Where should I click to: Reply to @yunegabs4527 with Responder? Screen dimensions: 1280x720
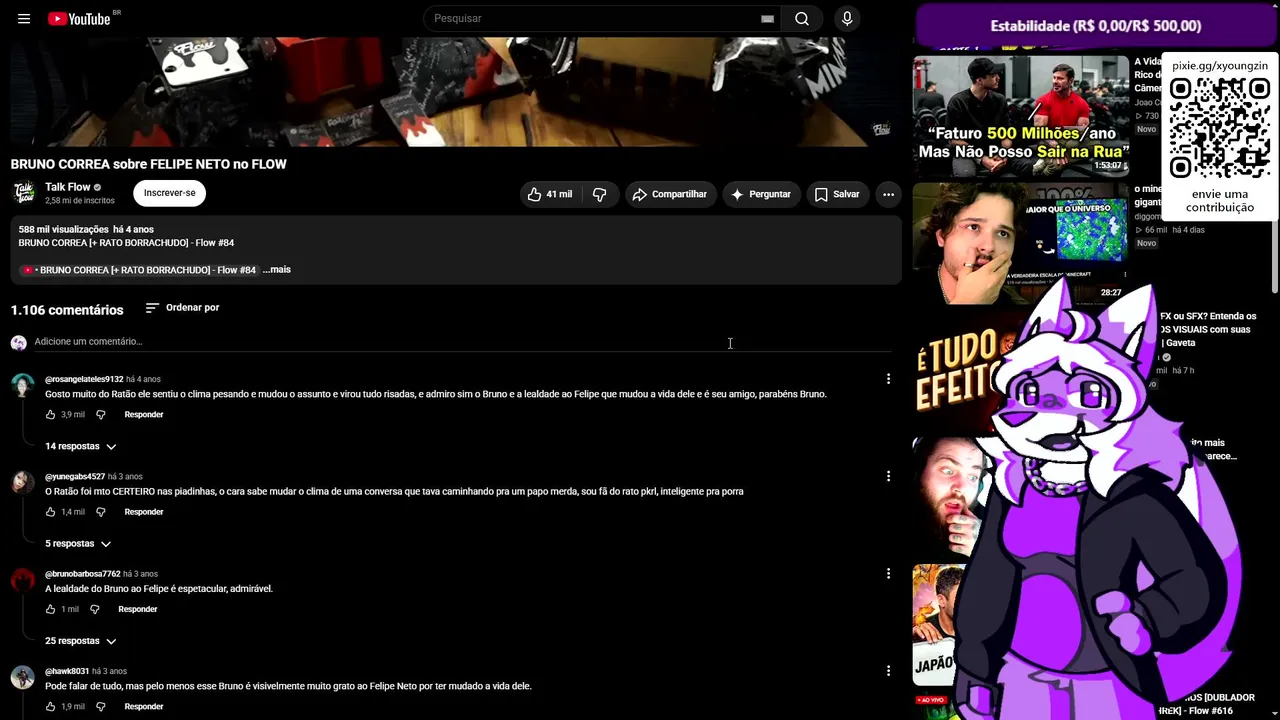(144, 512)
